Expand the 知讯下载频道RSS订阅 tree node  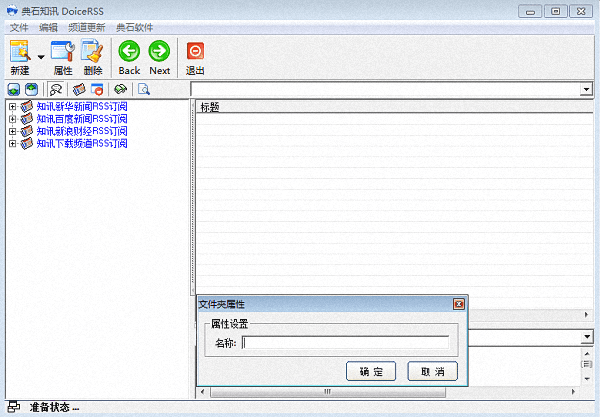pos(12,144)
